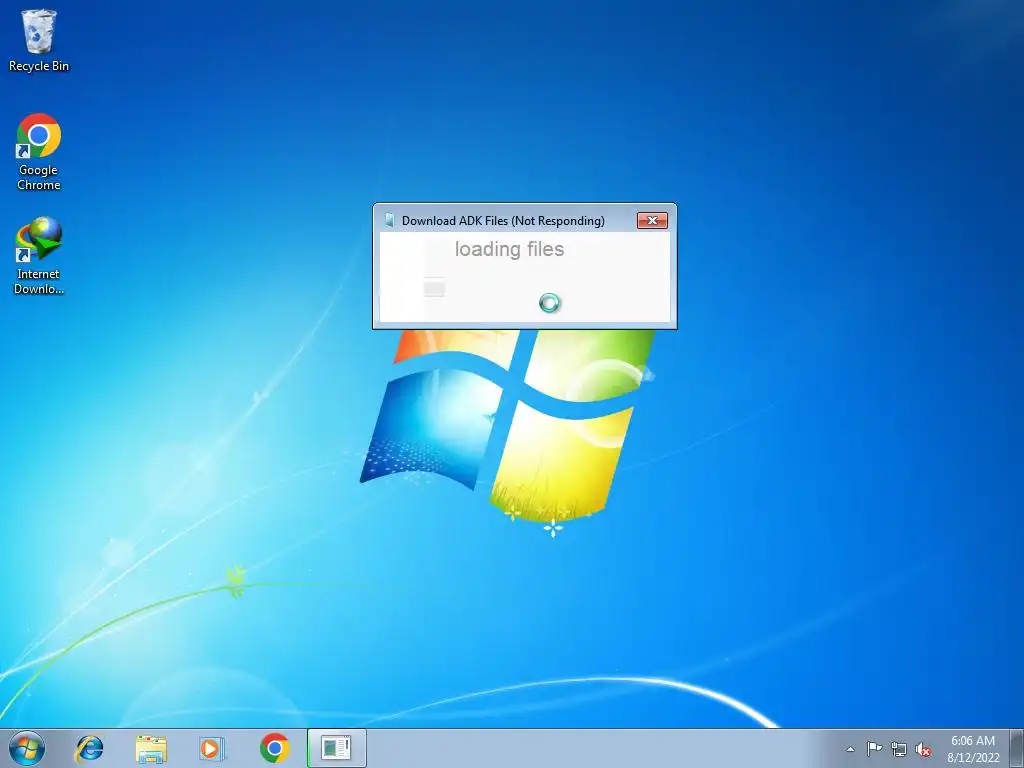Close the Download ADK Files dialog
1024x768 pixels.
(x=652, y=221)
